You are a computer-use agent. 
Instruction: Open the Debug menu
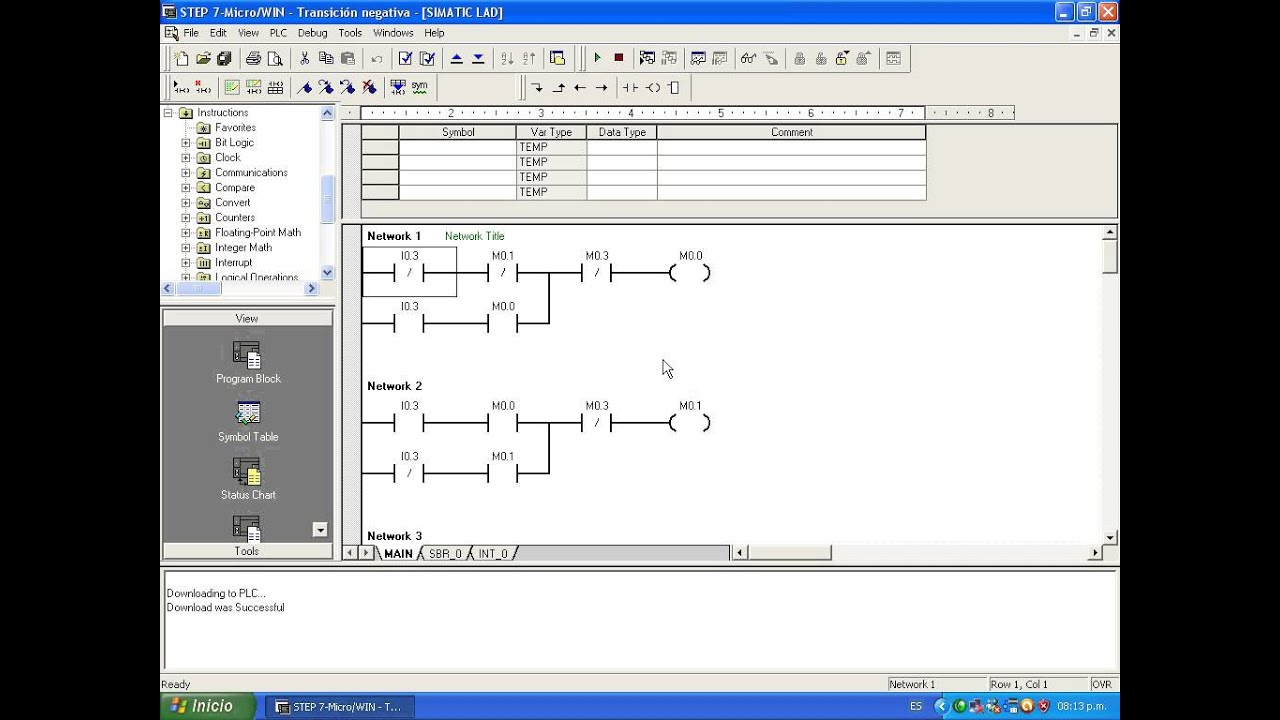(x=312, y=33)
